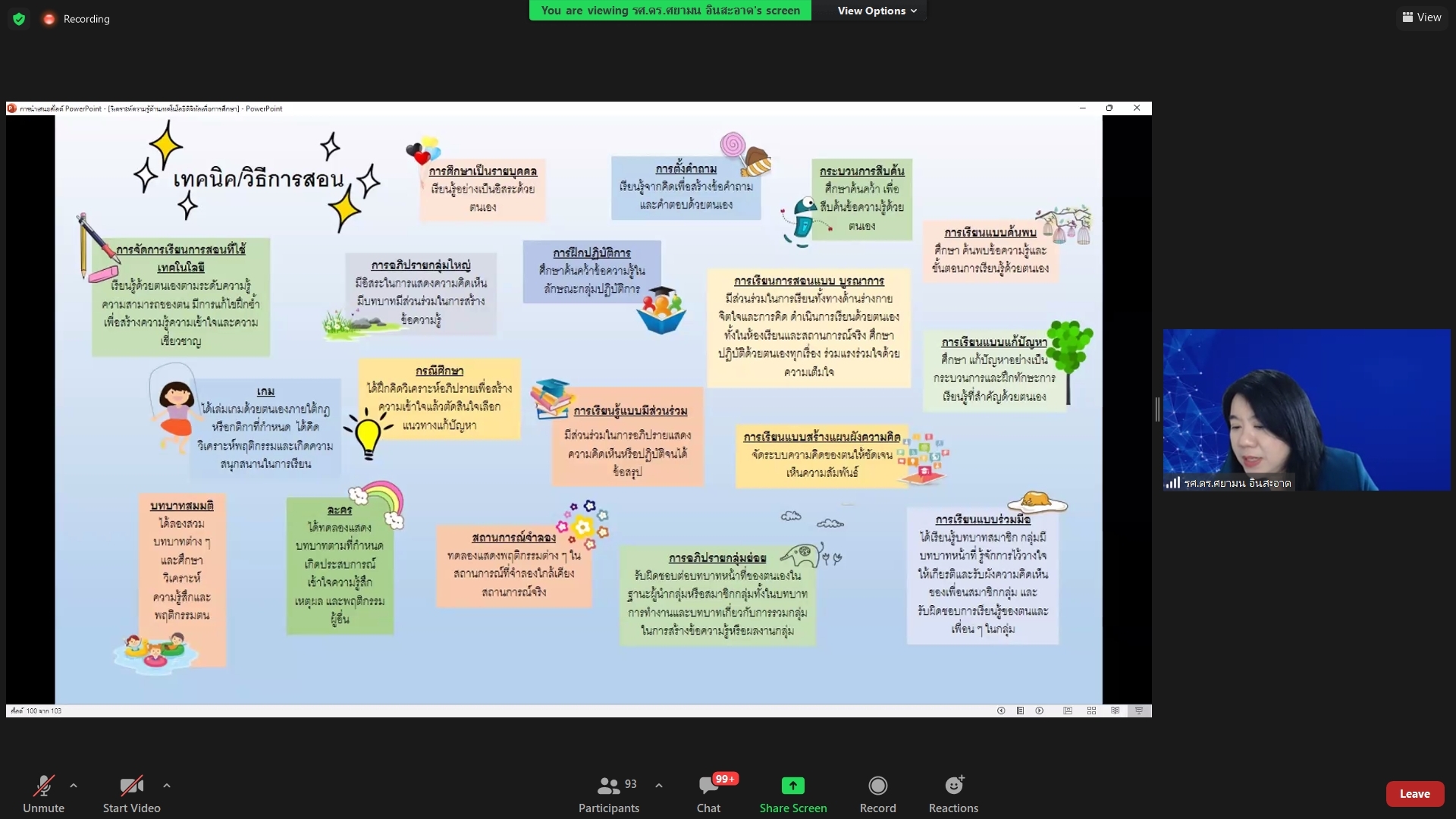Expand the participants options arrow
The height and width of the screenshot is (819, 1456).
coord(659,786)
